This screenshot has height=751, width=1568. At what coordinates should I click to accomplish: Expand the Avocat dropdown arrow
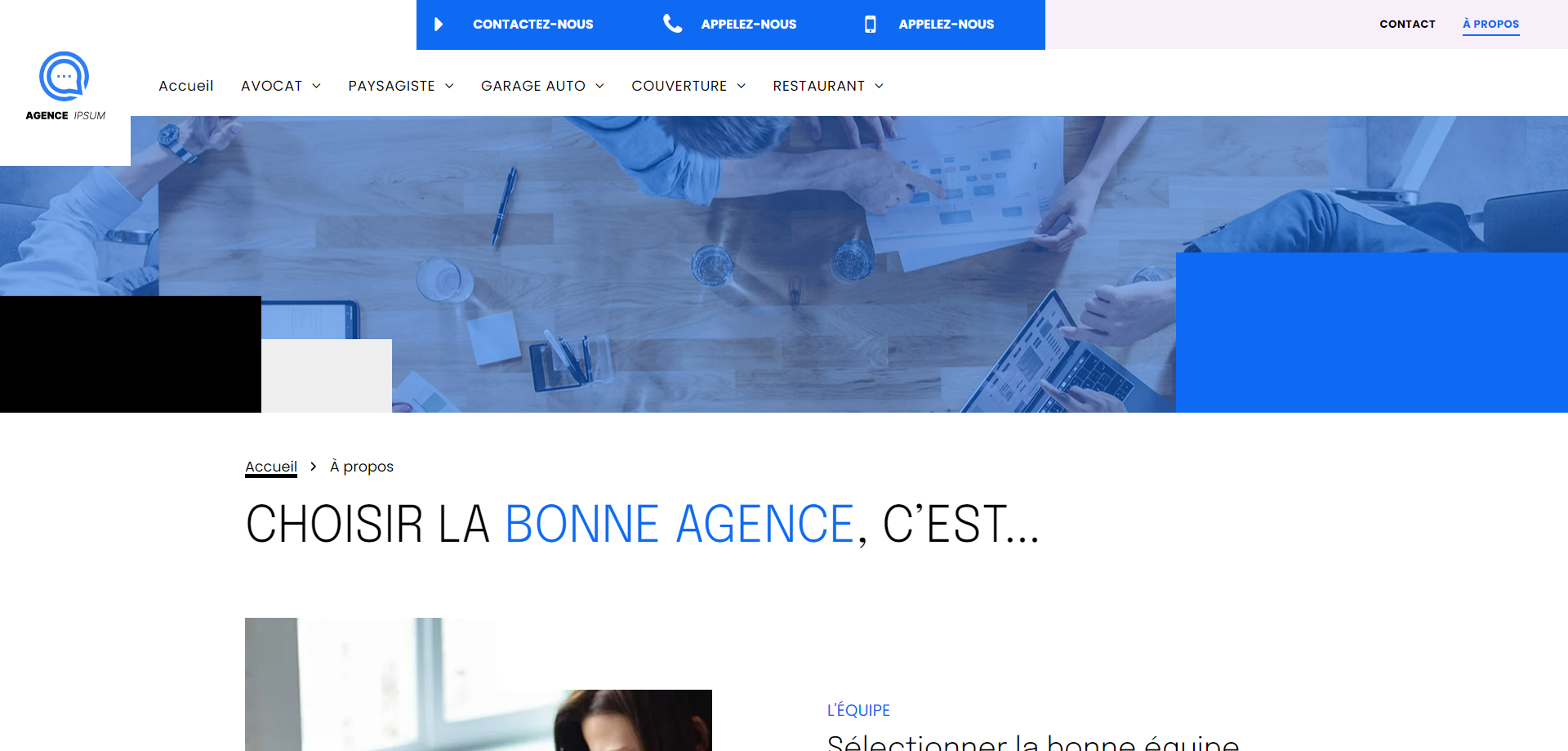point(317,86)
